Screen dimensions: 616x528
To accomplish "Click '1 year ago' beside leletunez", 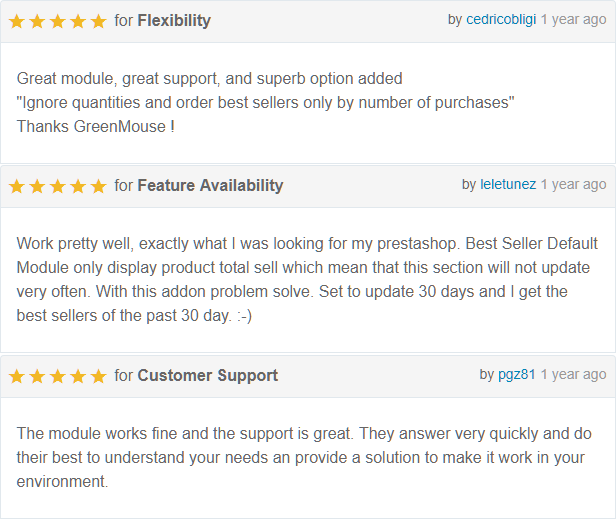I will pos(574,184).
